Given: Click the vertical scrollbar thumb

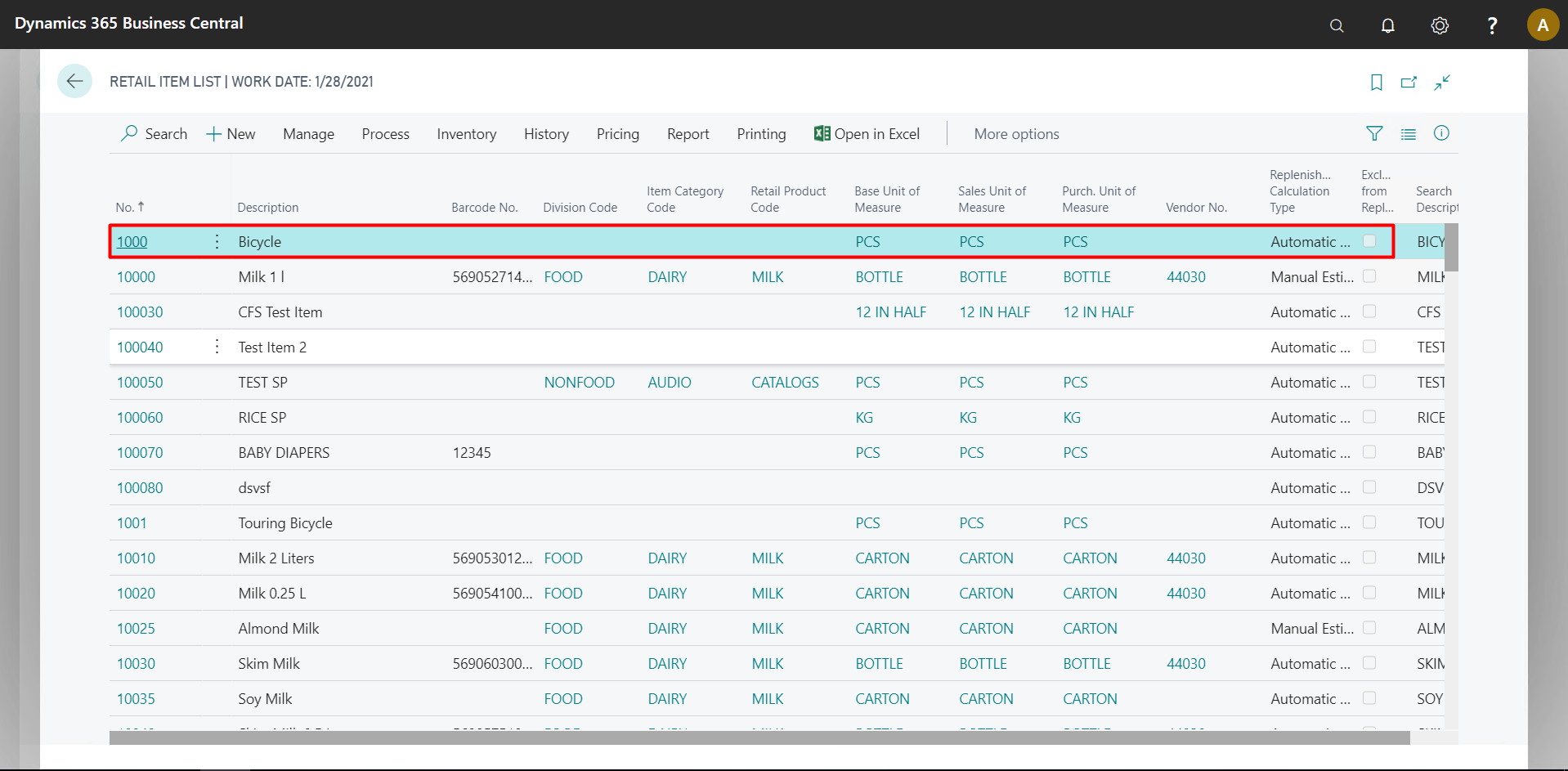Looking at the screenshot, I should pyautogui.click(x=1451, y=247).
